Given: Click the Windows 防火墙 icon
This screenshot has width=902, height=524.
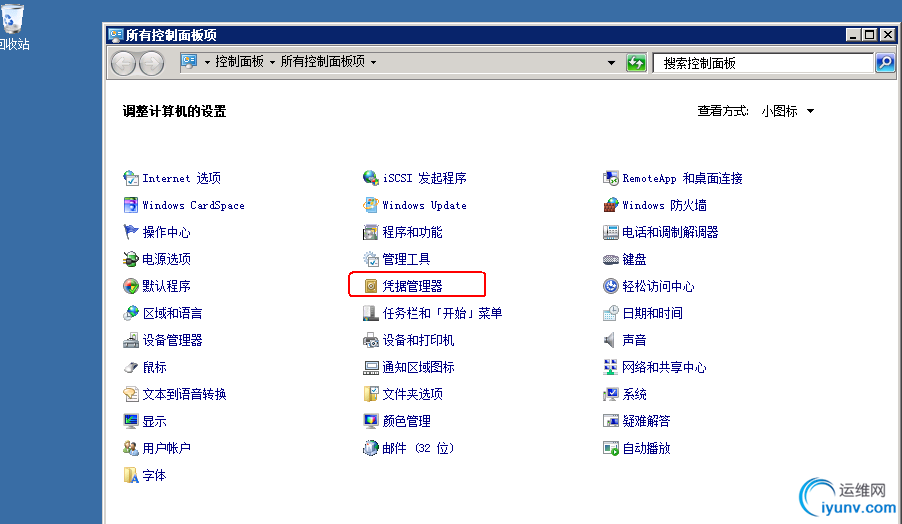Looking at the screenshot, I should pos(610,205).
